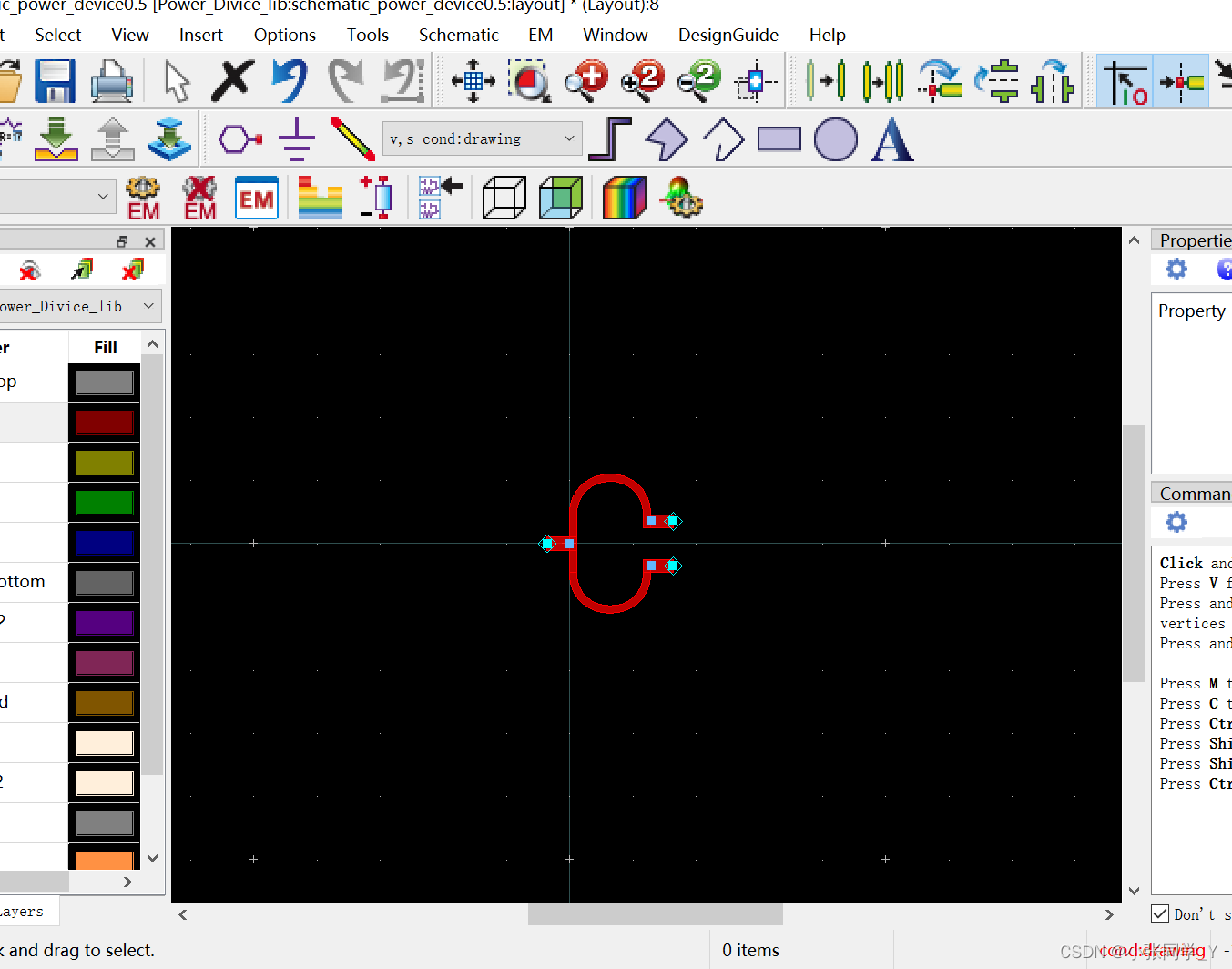The height and width of the screenshot is (969, 1232).
Task: Open the Options menu
Action: [285, 35]
